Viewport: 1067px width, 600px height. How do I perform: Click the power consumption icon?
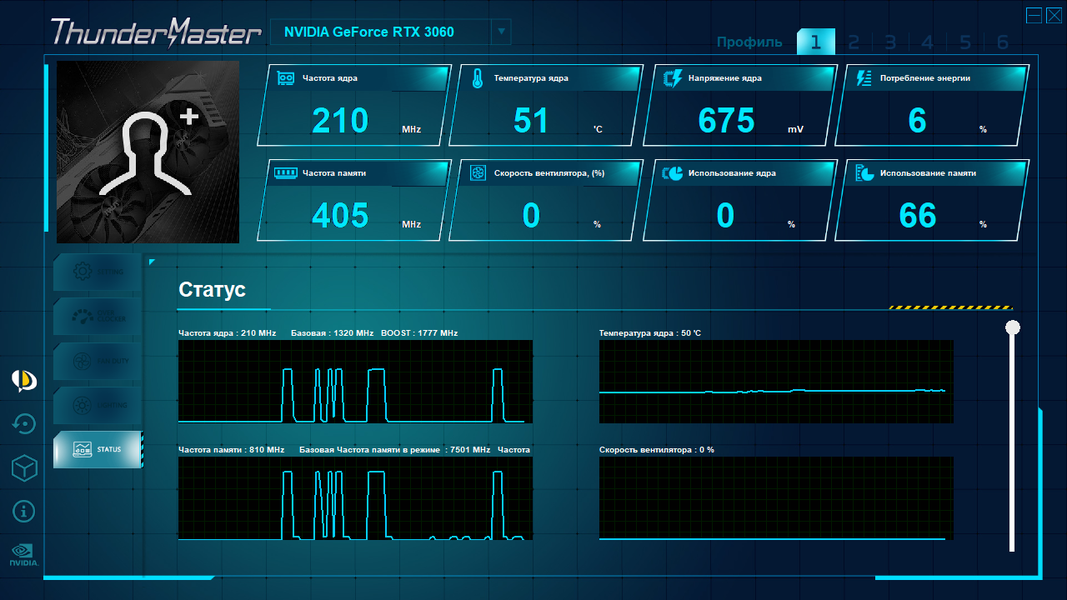pyautogui.click(x=864, y=78)
